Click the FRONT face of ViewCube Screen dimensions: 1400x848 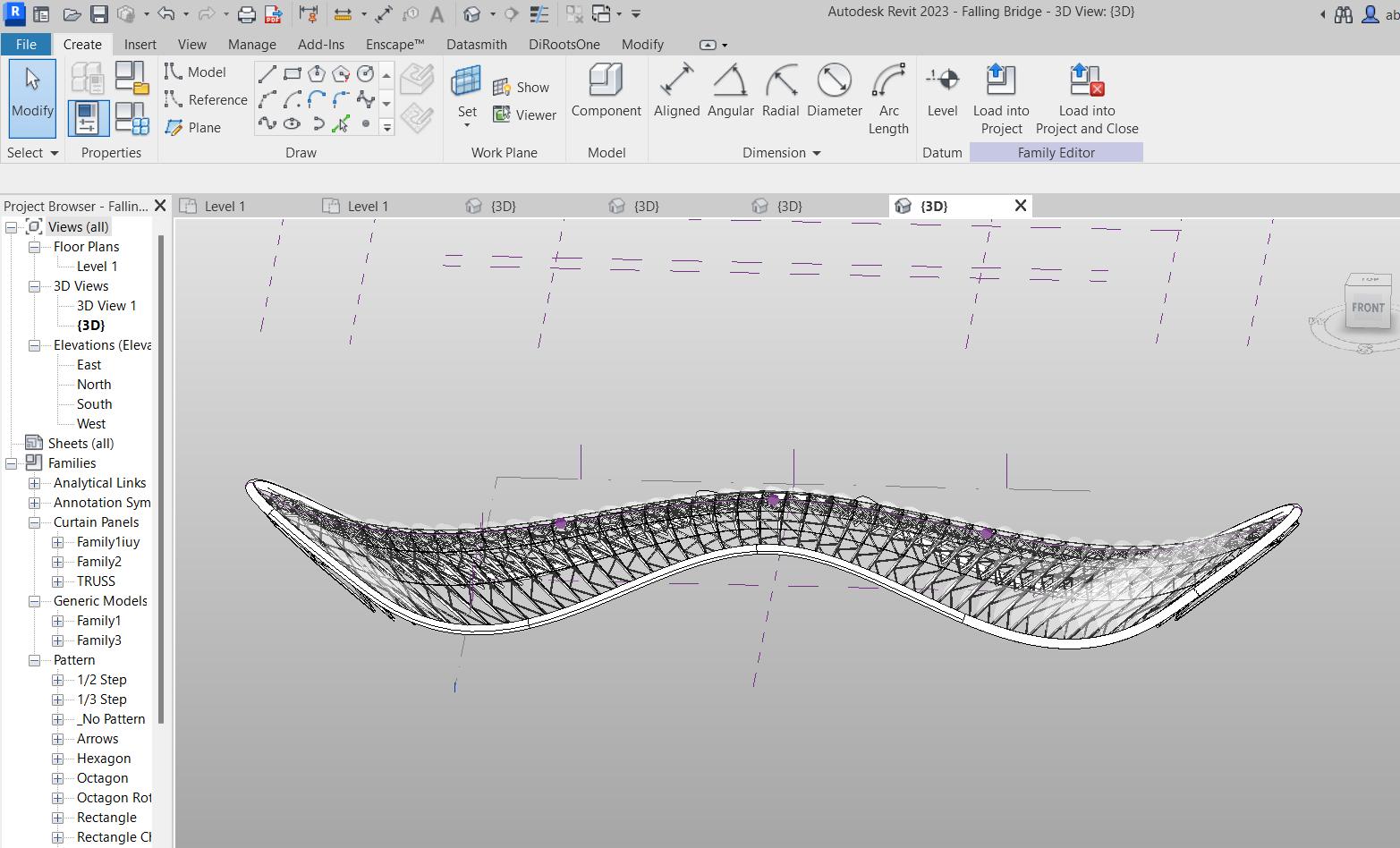coord(1367,308)
